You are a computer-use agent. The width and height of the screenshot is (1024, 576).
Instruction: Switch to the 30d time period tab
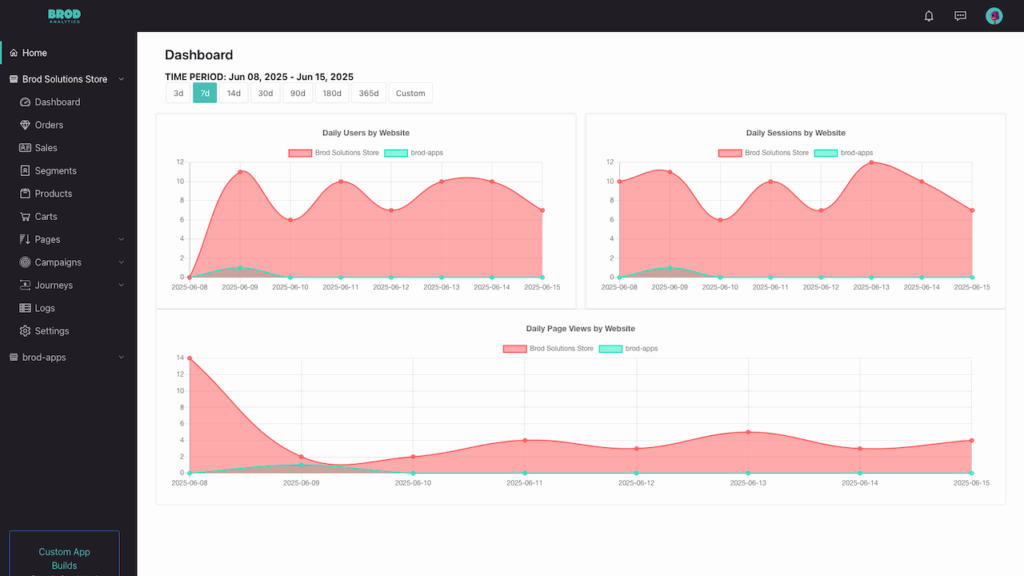tap(264, 92)
